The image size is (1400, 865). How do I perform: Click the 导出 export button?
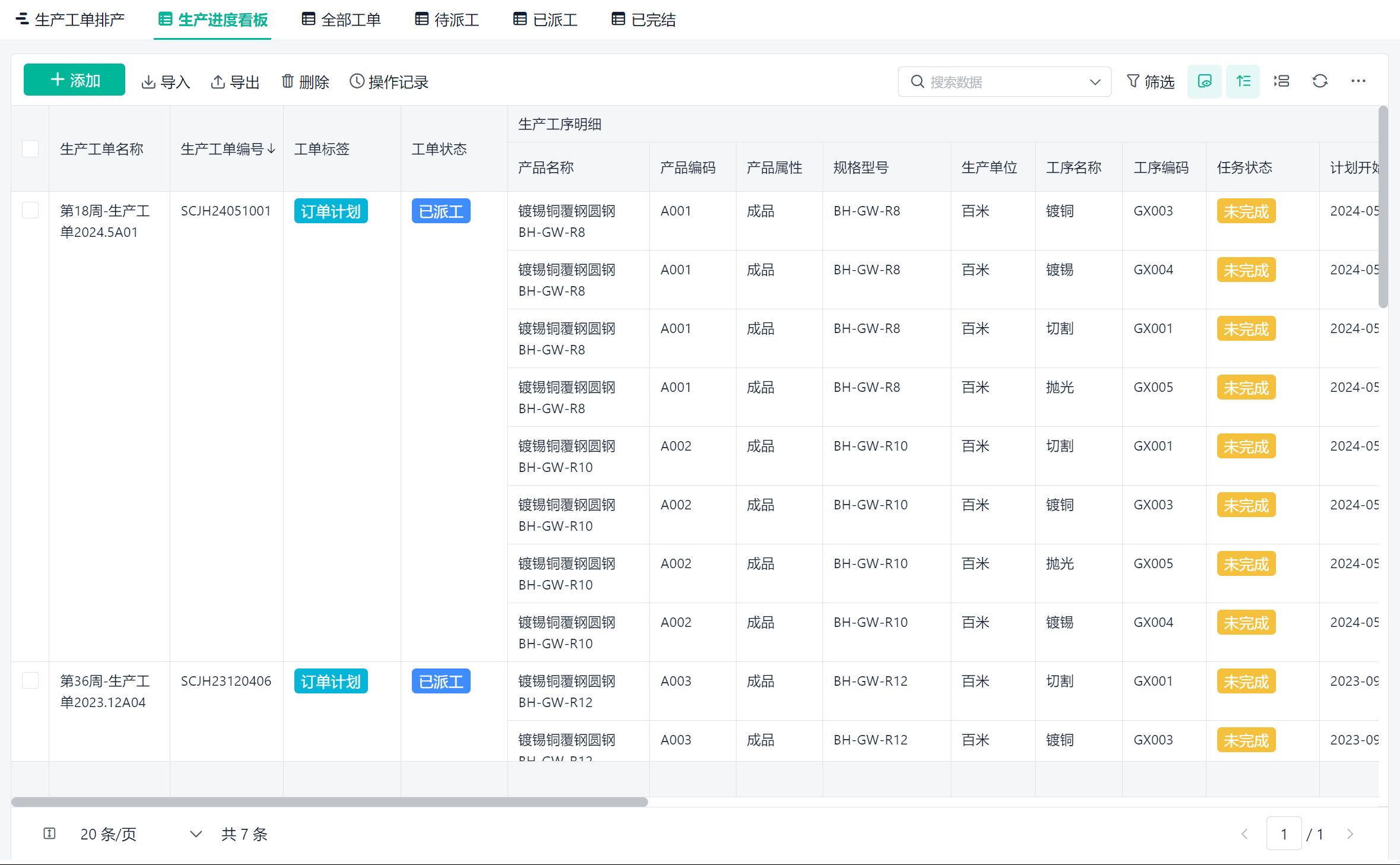point(236,81)
